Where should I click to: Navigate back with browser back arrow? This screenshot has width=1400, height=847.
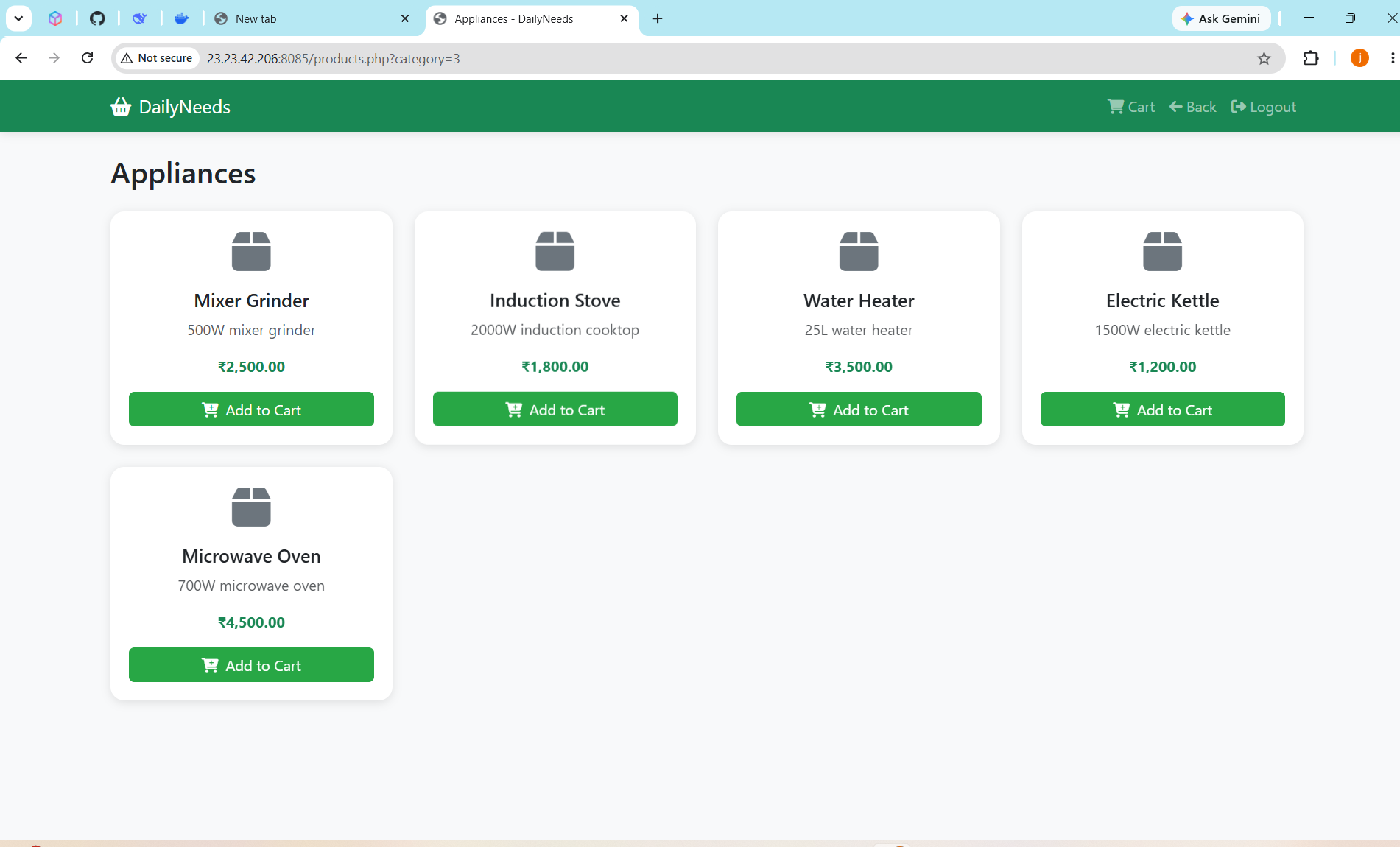(21, 58)
